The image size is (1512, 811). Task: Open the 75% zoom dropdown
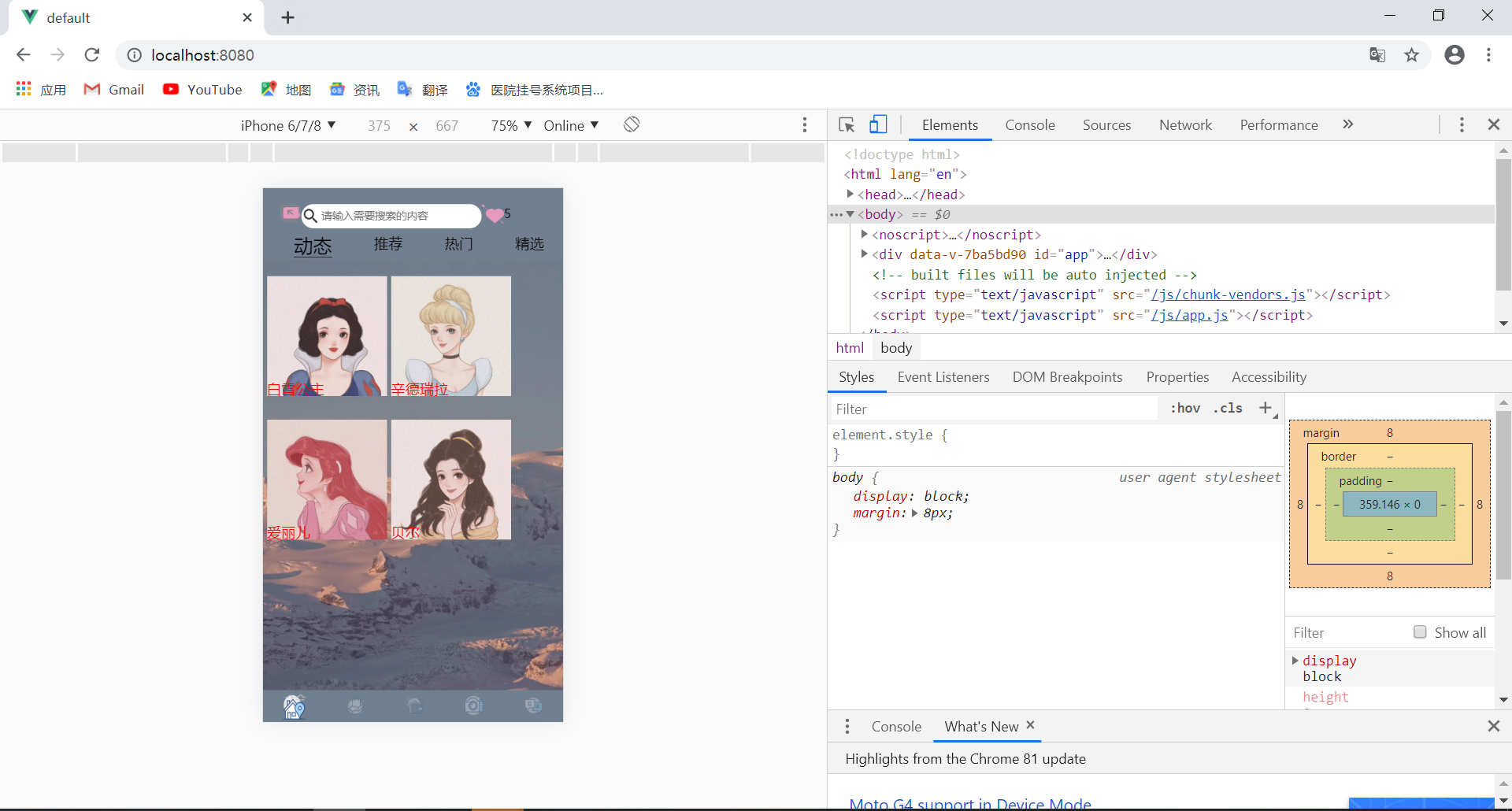(x=512, y=125)
